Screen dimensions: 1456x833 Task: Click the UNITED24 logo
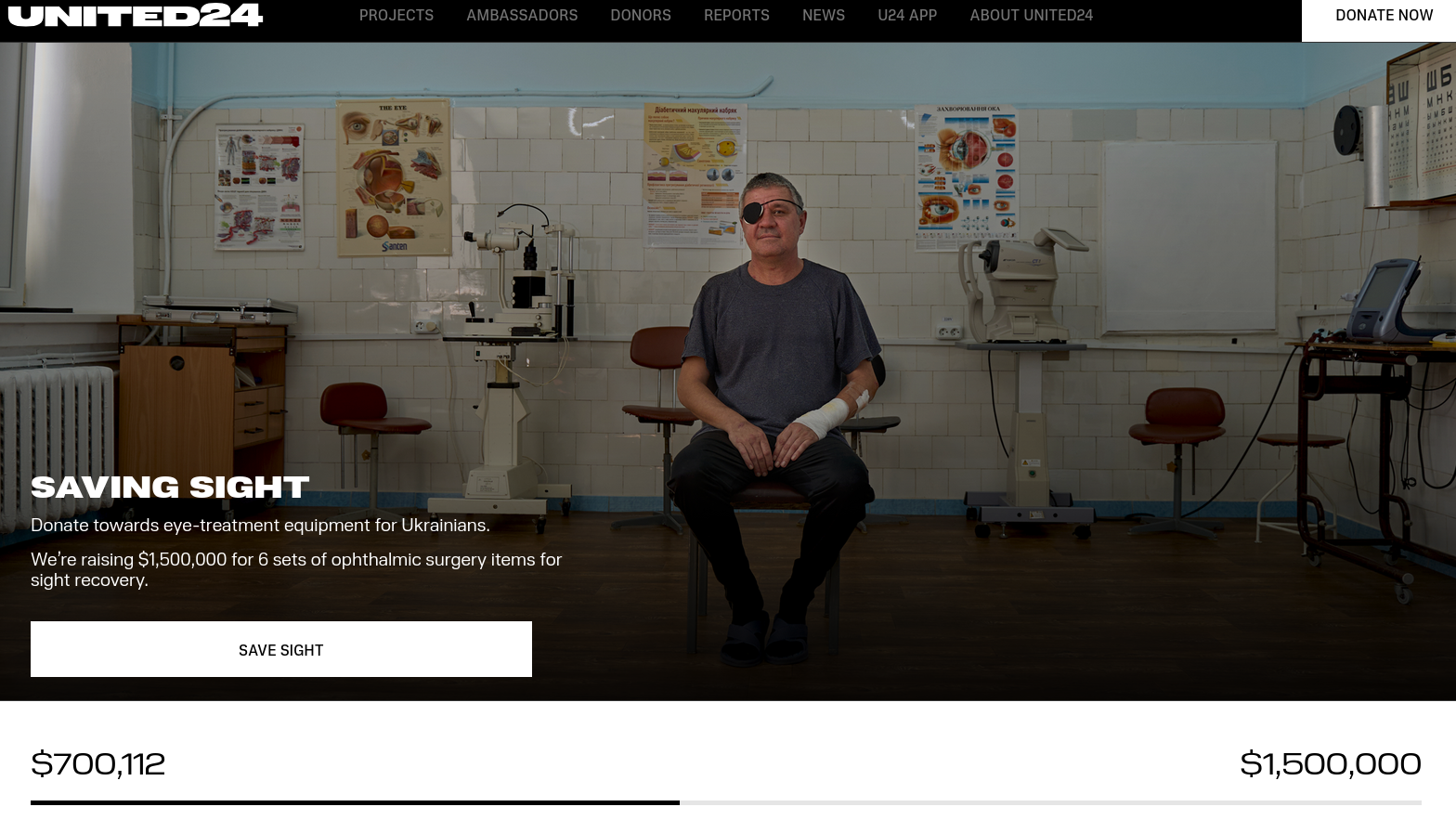click(136, 16)
